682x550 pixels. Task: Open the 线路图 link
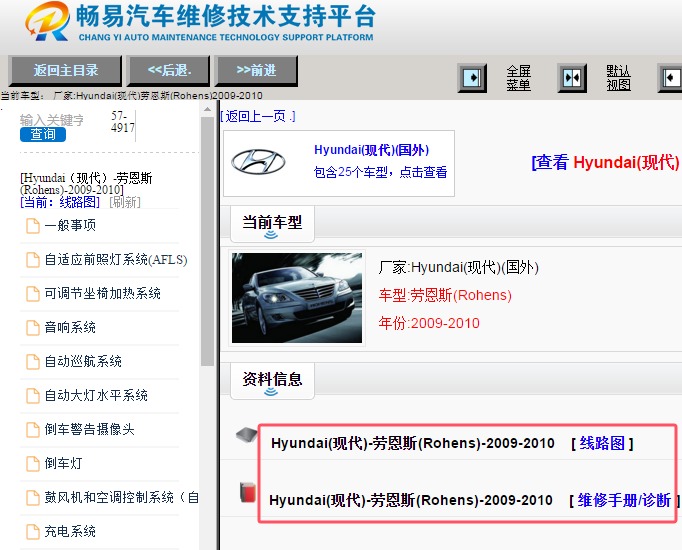click(602, 443)
